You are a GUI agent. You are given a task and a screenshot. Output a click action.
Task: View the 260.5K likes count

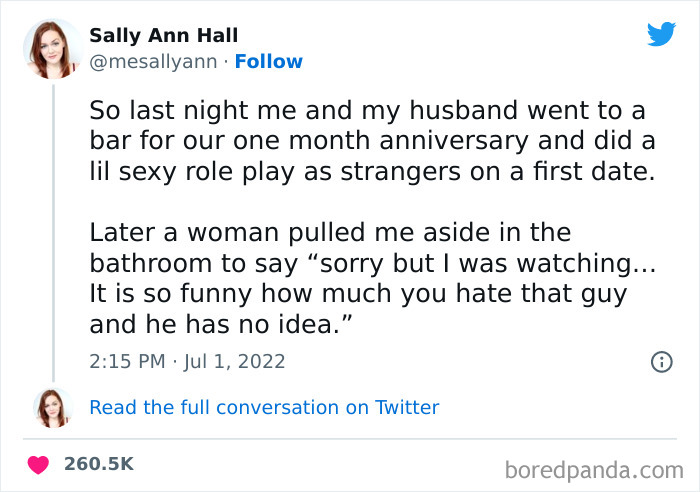98,464
